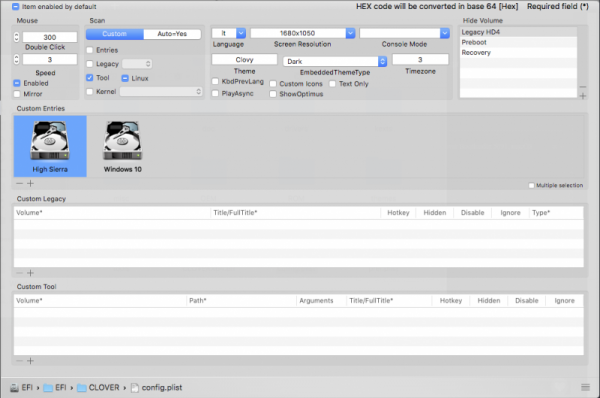
Task: Toggle the Scan Linux checkbox
Action: pos(125,78)
